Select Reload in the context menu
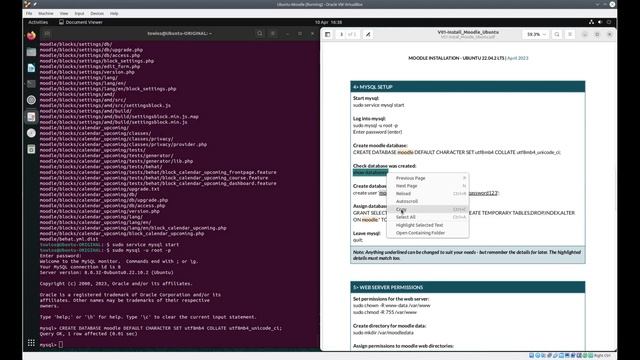 [x=428, y=193]
